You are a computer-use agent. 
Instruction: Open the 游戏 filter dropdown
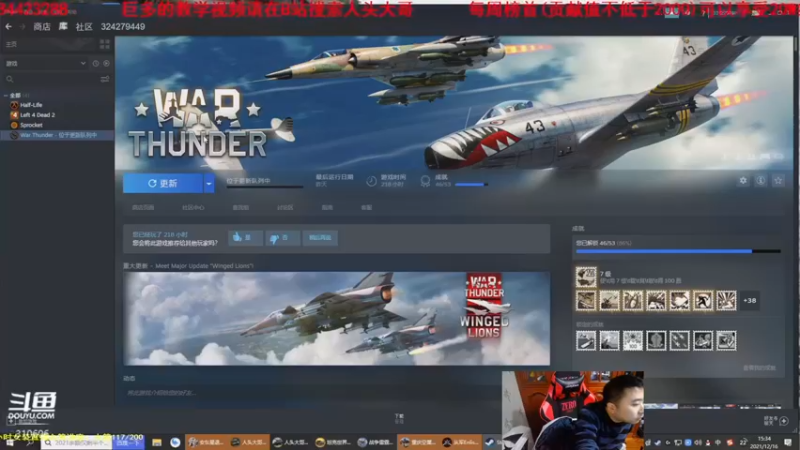[46, 63]
